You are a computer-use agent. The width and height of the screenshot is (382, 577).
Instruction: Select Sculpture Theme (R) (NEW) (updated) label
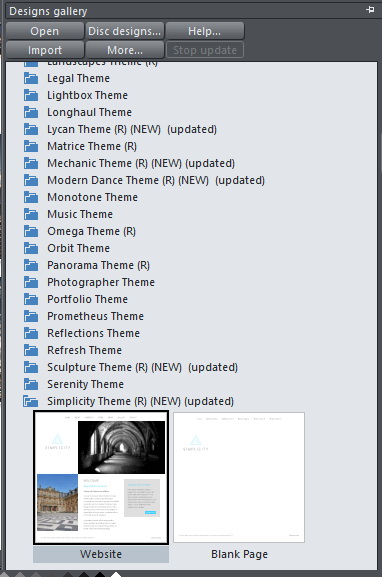(142, 367)
